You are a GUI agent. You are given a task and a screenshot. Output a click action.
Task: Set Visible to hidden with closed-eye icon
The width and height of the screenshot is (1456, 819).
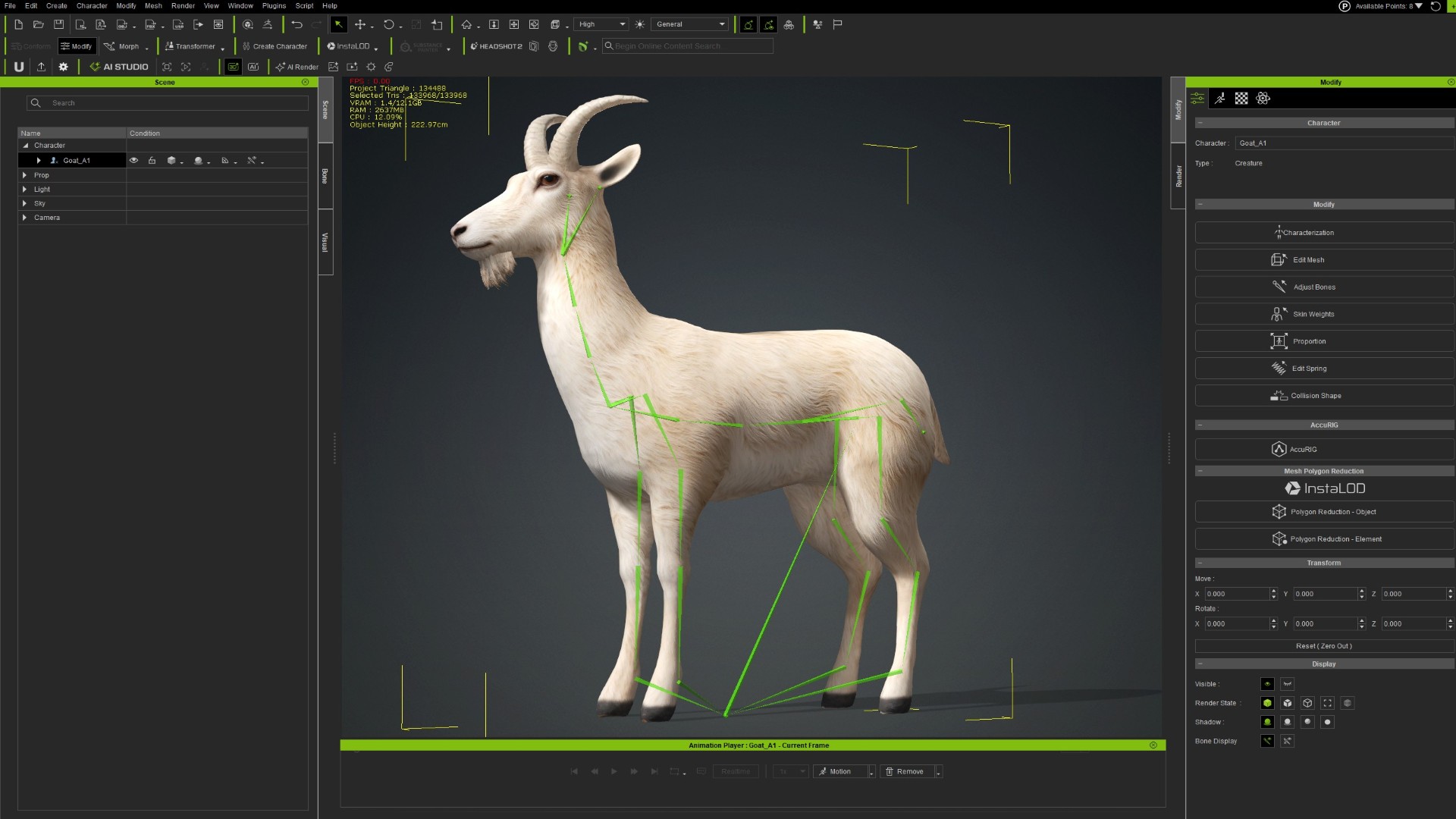(1287, 684)
